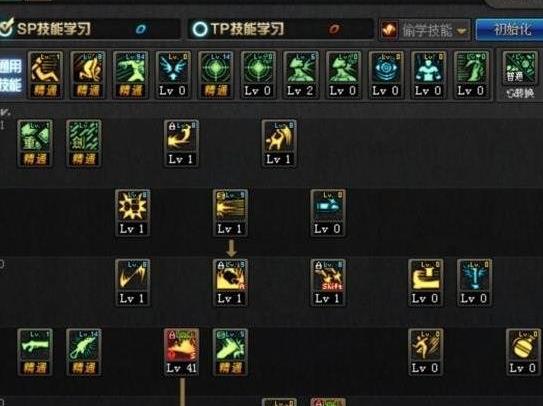Viewport: 543px width, 406px height.
Task: Open the 偷学技能 dropdown
Action: coord(425,30)
